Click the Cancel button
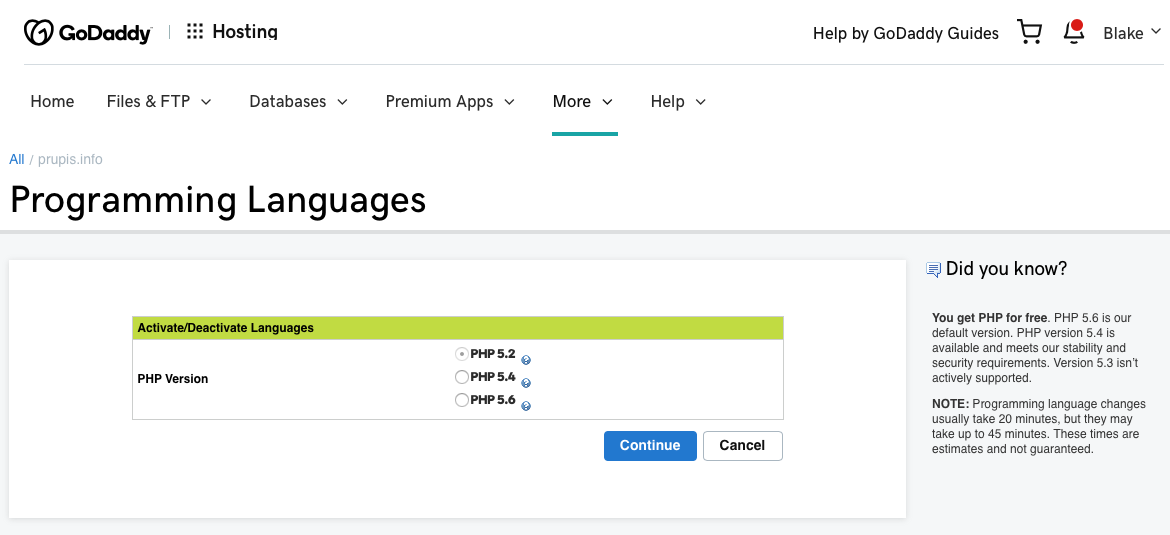1170x535 pixels. coord(742,445)
